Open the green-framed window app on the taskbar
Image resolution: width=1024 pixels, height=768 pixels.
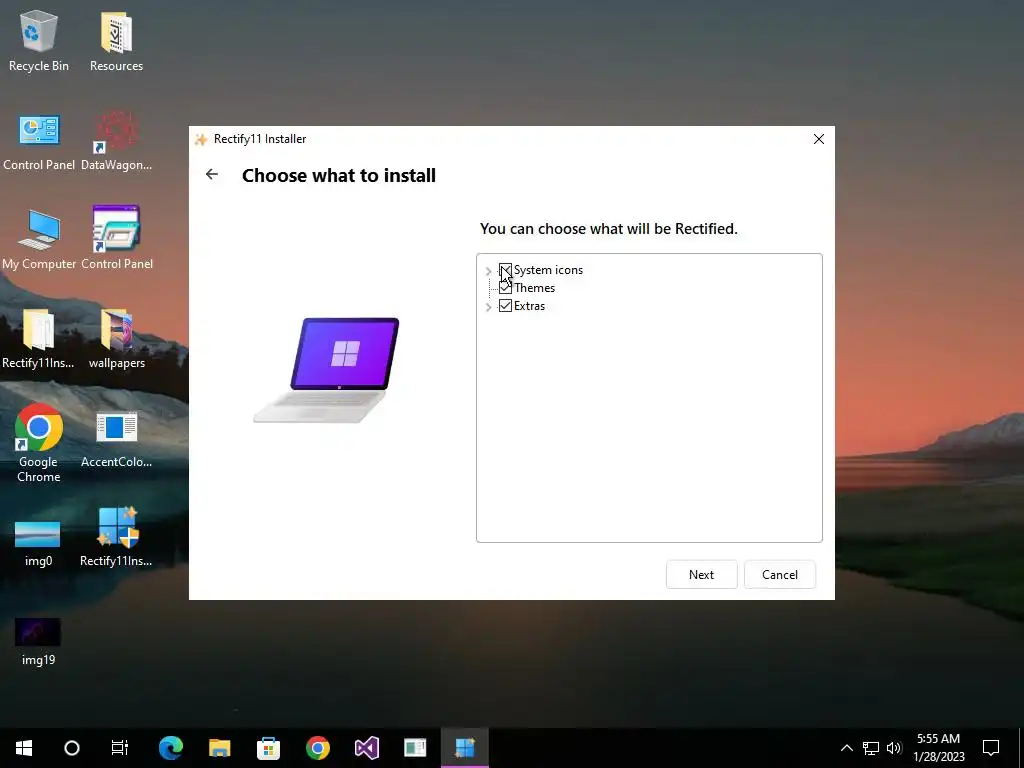click(415, 748)
